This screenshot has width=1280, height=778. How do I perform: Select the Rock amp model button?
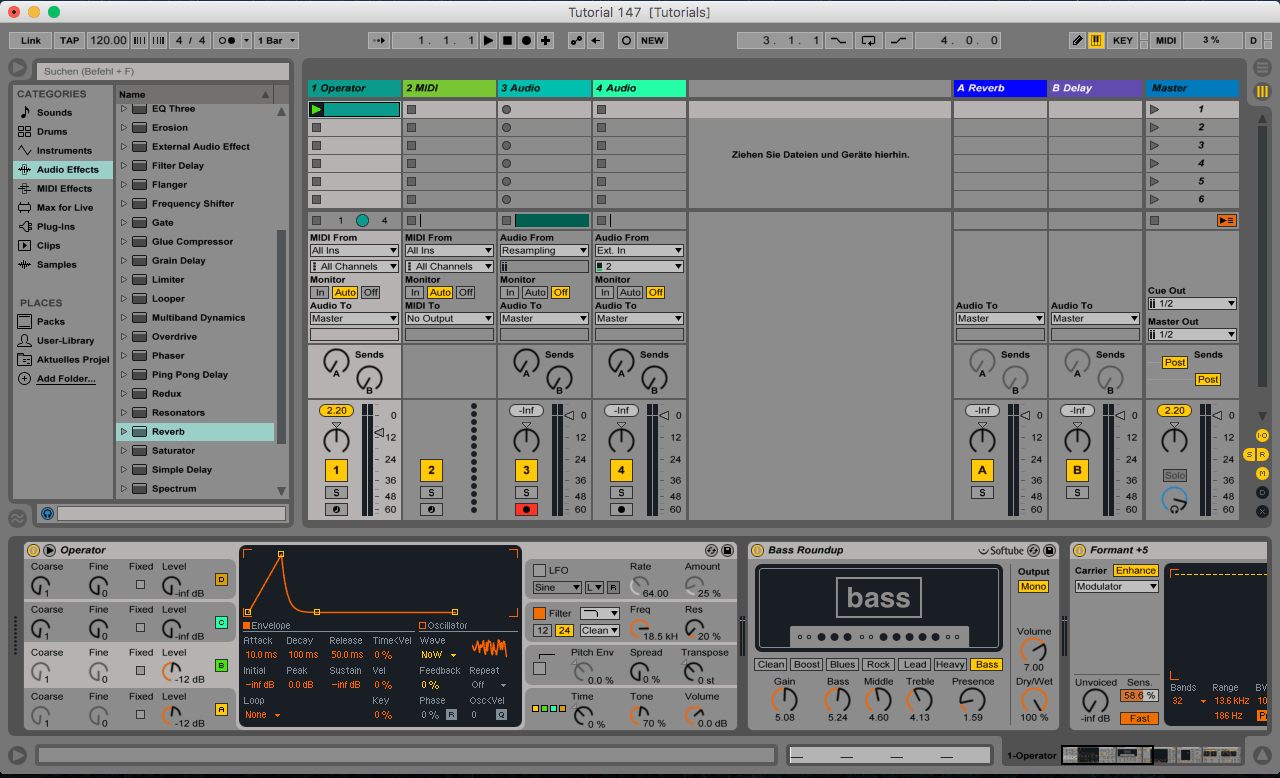click(878, 665)
